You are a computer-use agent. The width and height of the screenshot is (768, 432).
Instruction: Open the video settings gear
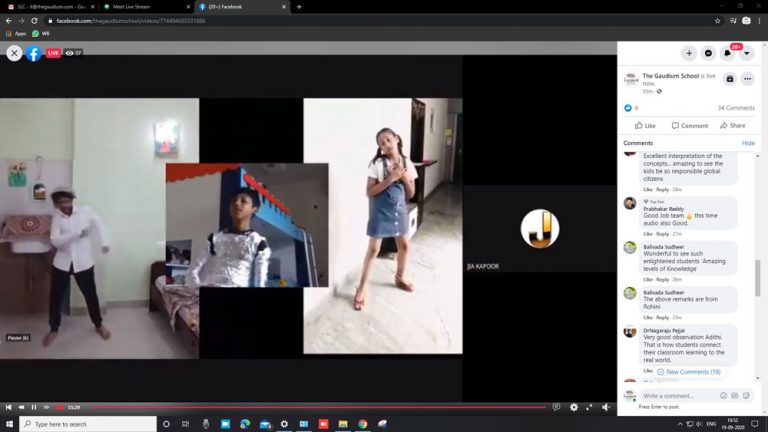point(574,408)
